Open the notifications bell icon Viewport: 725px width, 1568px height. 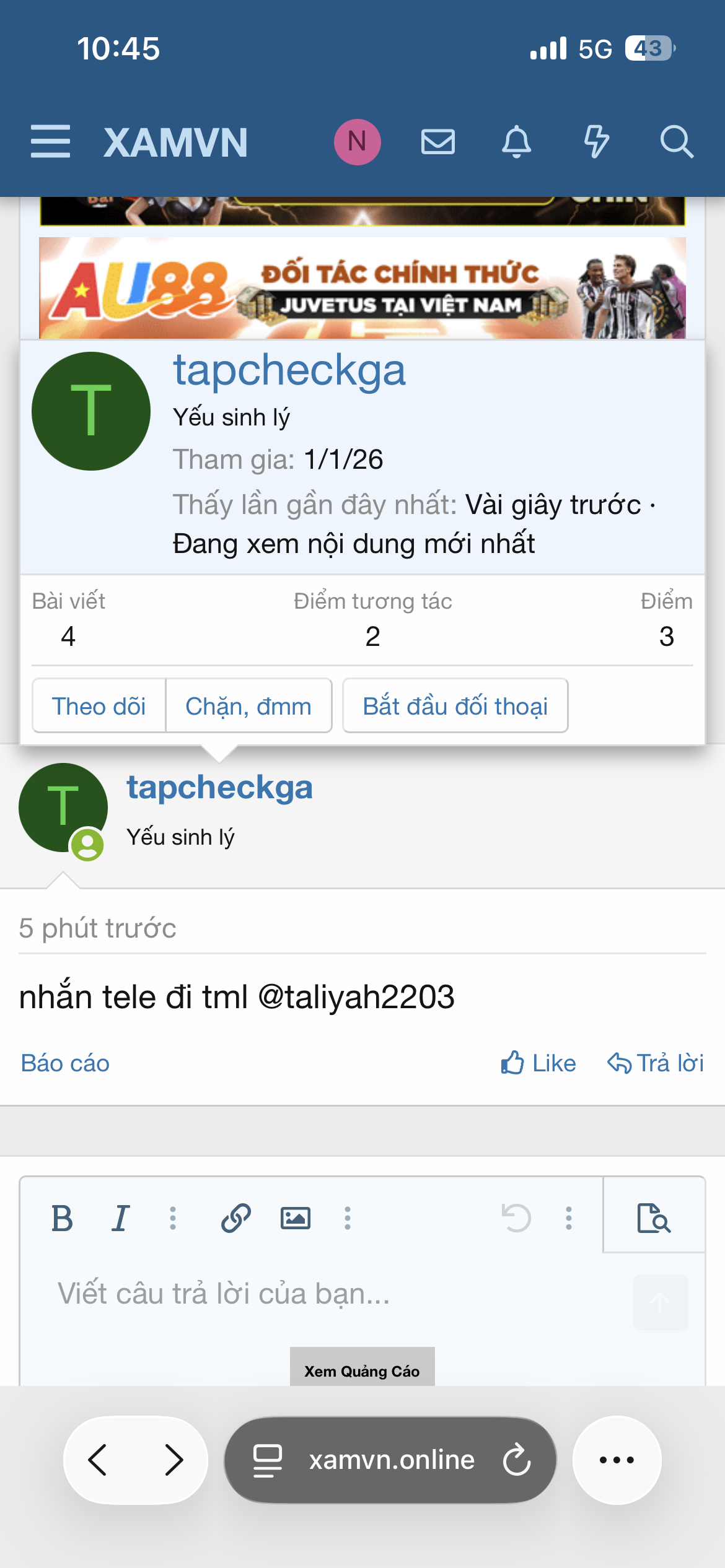click(517, 142)
